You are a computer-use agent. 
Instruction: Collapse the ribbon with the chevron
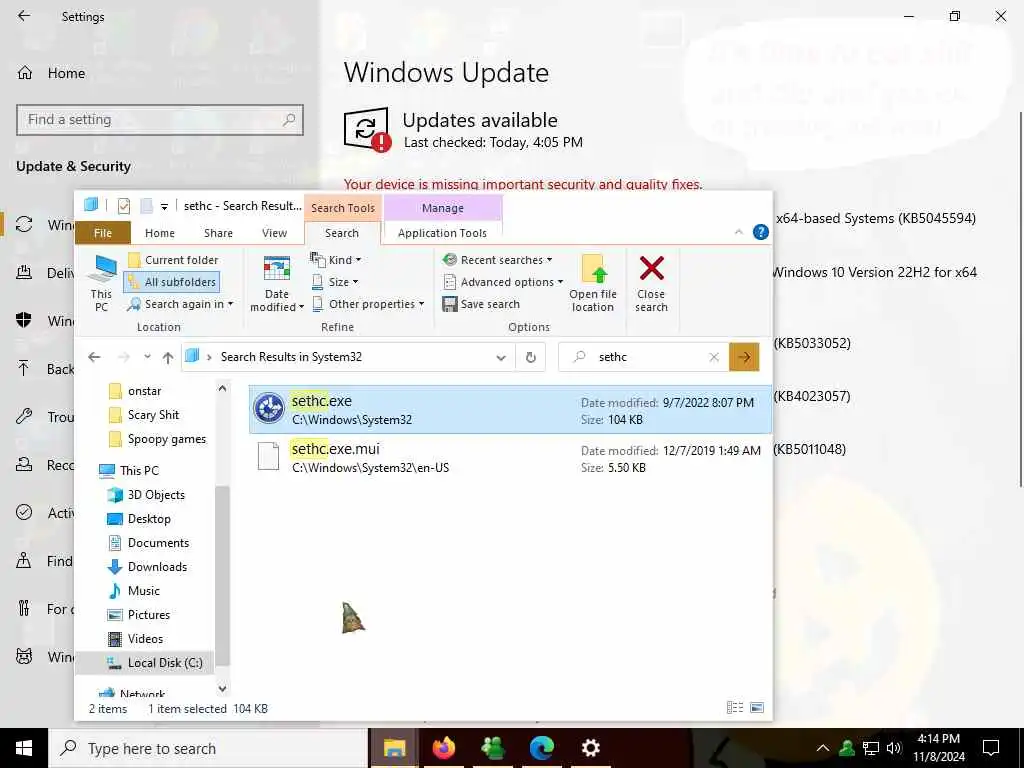pos(739,232)
